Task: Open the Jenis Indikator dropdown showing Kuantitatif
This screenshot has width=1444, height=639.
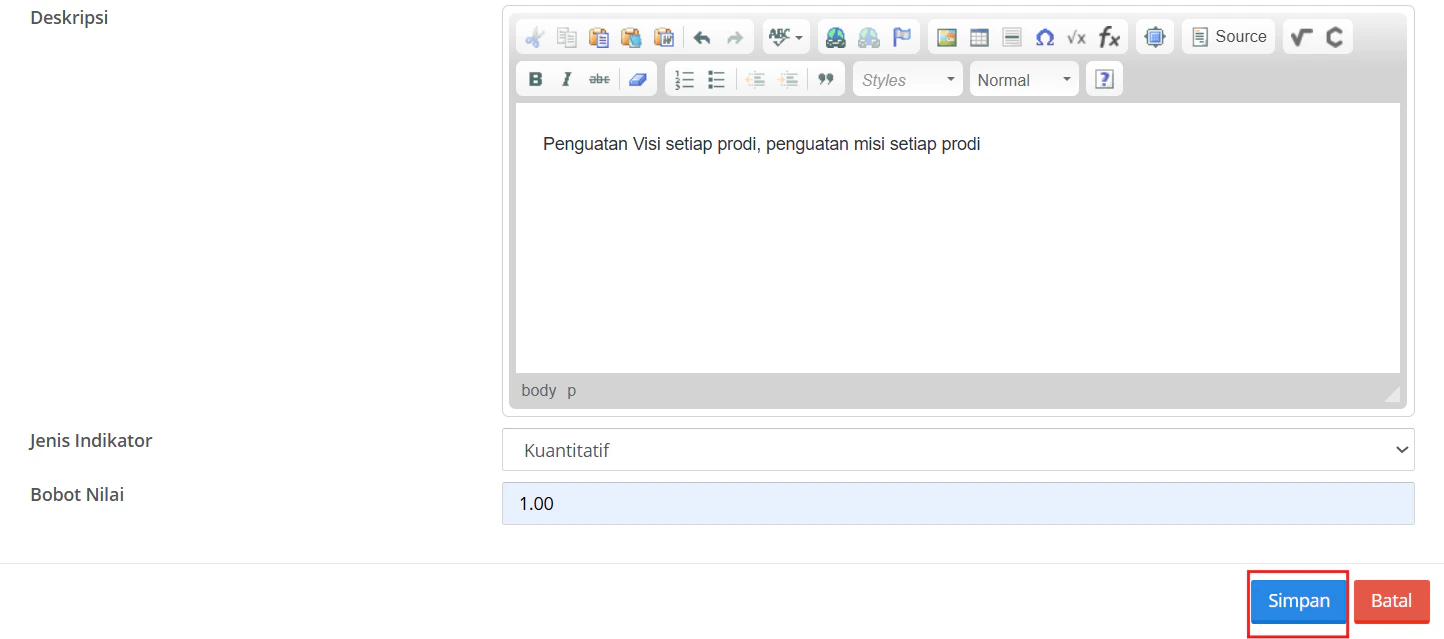Action: pyautogui.click(x=958, y=449)
